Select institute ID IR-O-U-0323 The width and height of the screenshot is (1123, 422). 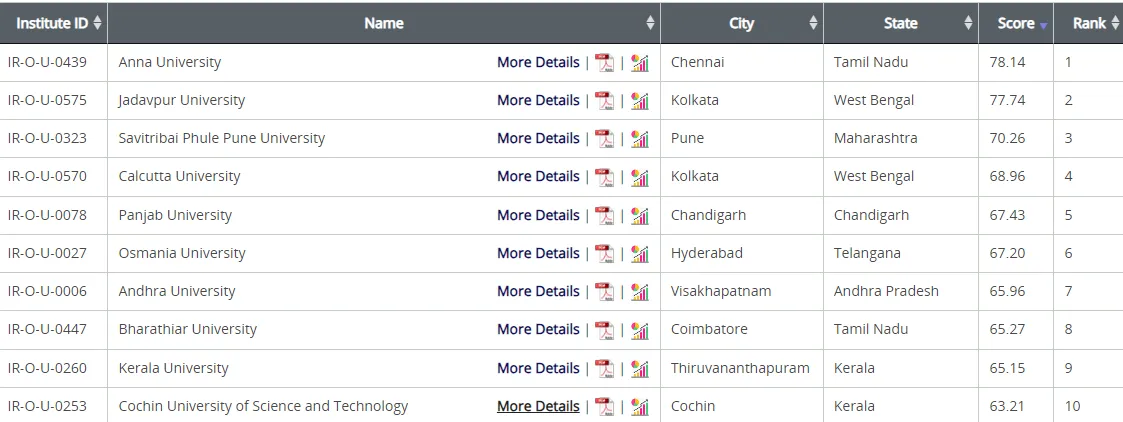[x=47, y=138]
